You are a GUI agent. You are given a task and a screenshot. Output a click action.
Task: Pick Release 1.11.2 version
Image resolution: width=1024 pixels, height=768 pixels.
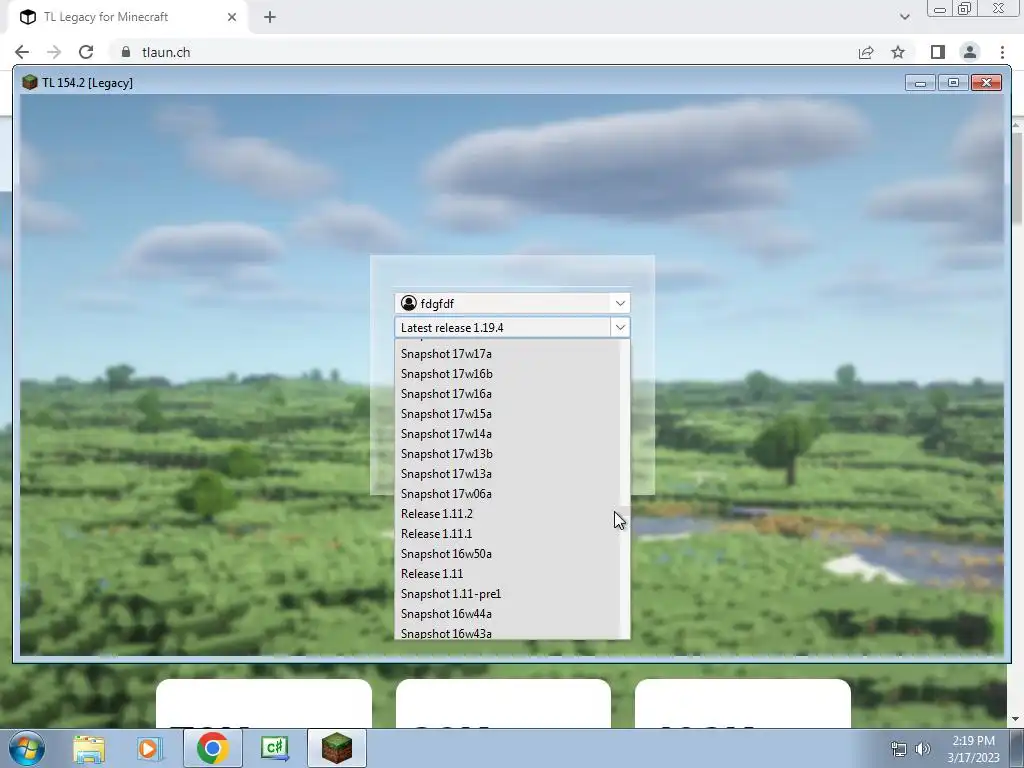coord(507,514)
